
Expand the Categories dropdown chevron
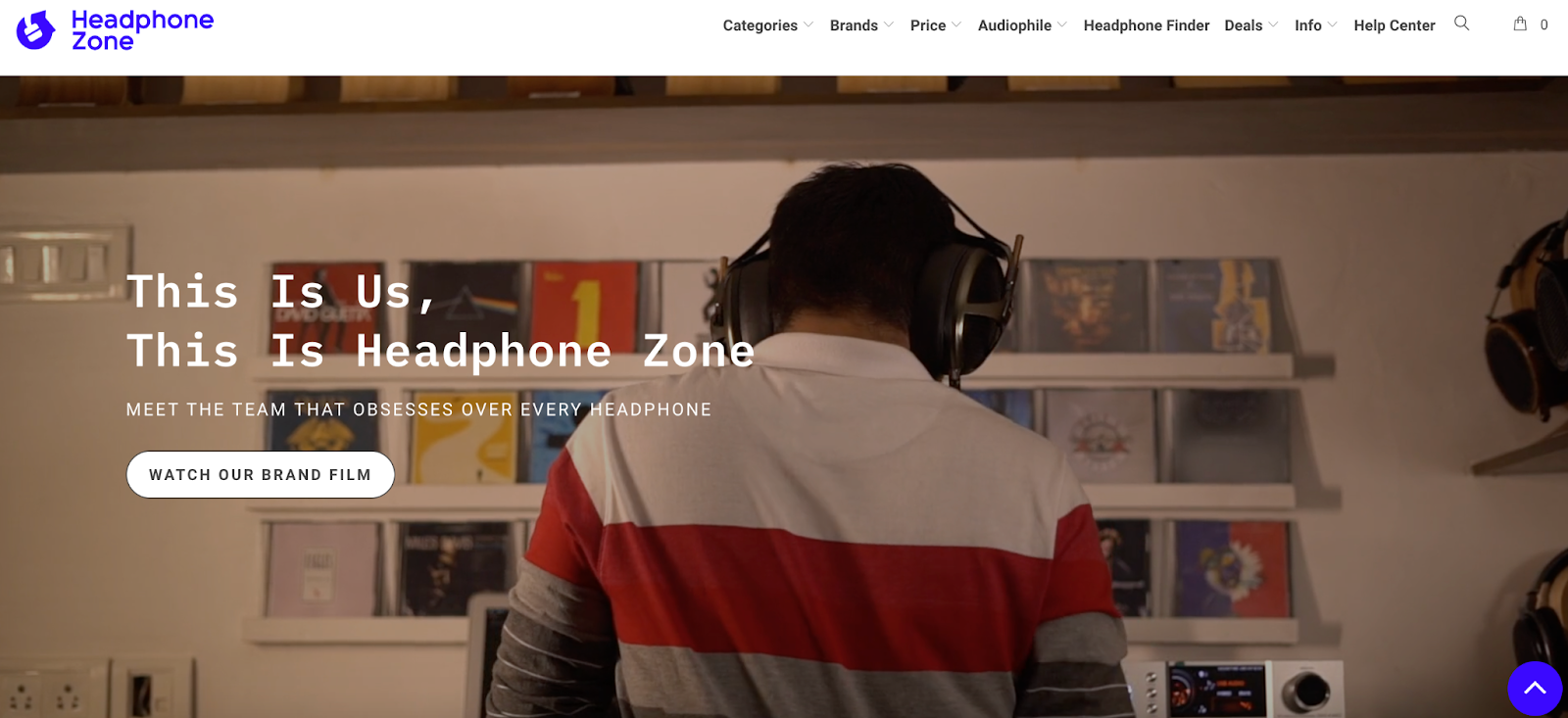pyautogui.click(x=808, y=25)
